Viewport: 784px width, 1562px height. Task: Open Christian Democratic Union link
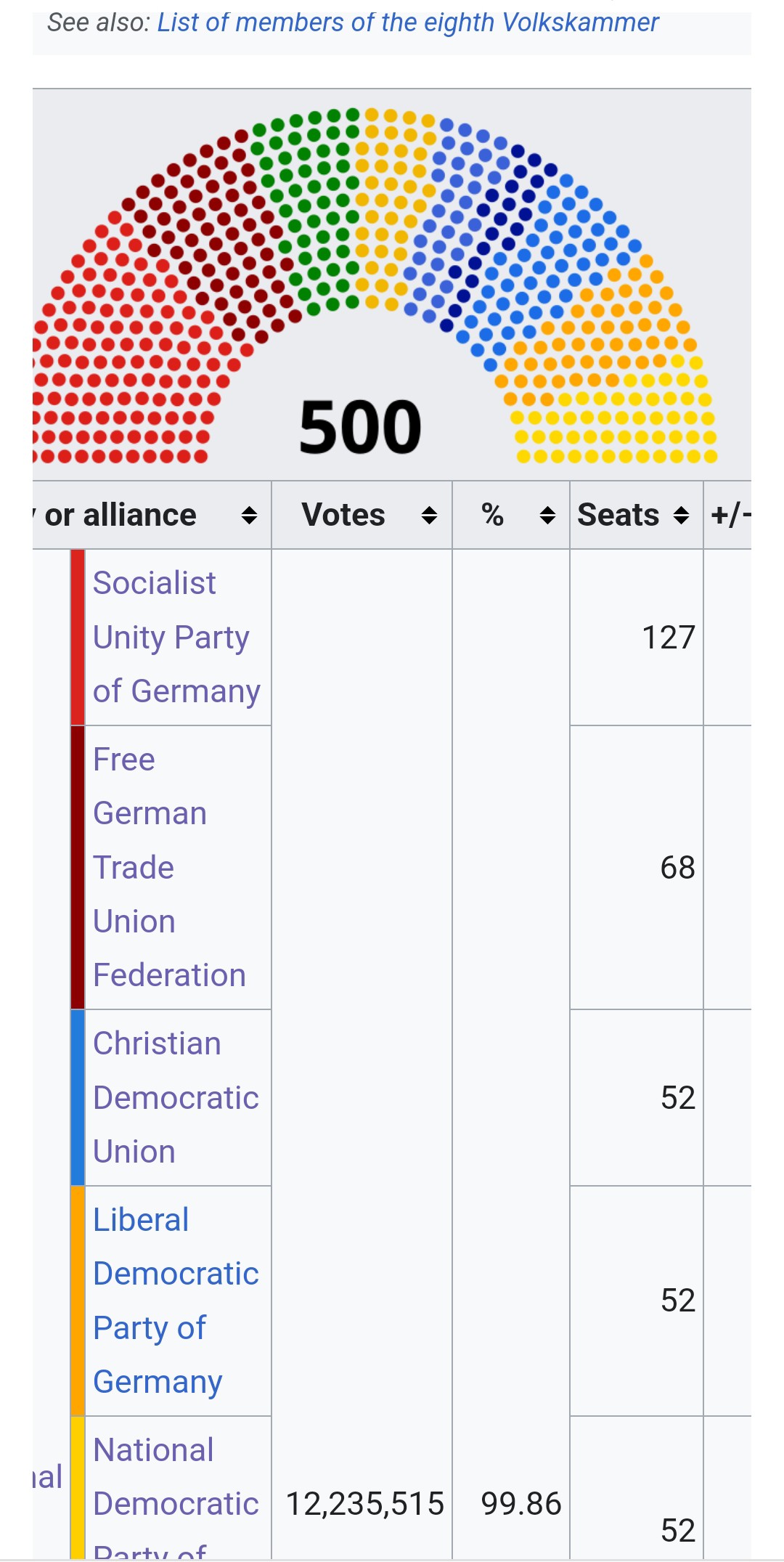pyautogui.click(x=176, y=1097)
